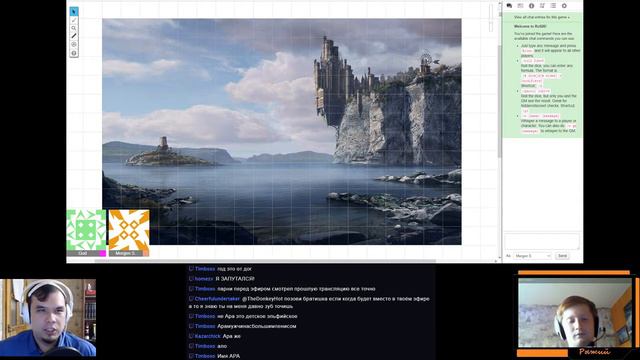Click the Cheerfulundertaker username in stream chat
The height and width of the screenshot is (360, 640).
[x=217, y=299]
